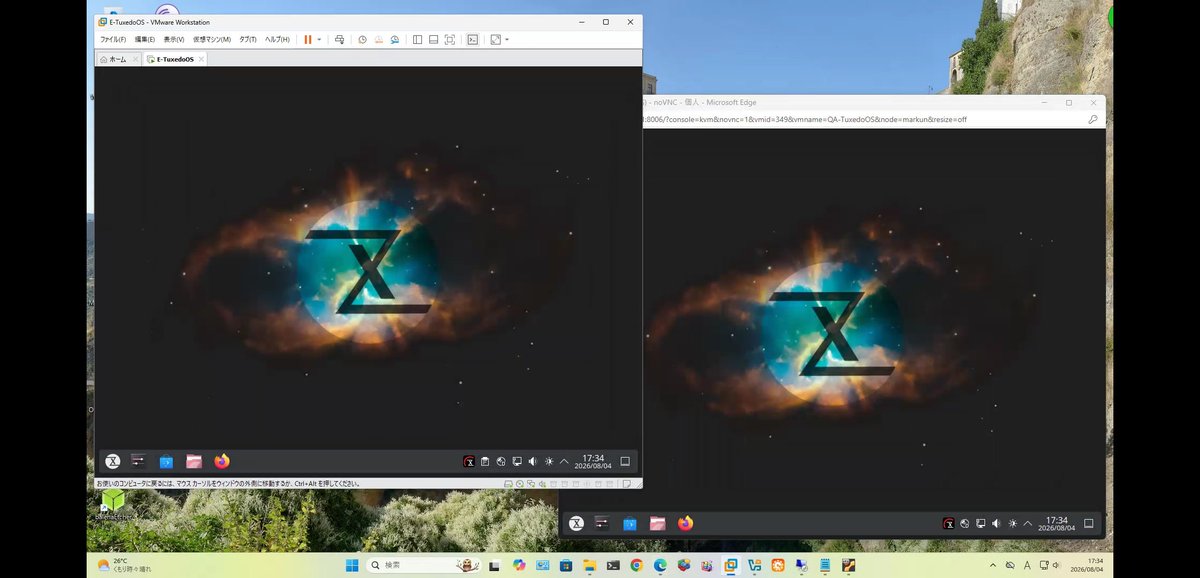Launch Firefox in the noVNC guest taskbar
Screen dimensions: 1200x578
click(685, 523)
